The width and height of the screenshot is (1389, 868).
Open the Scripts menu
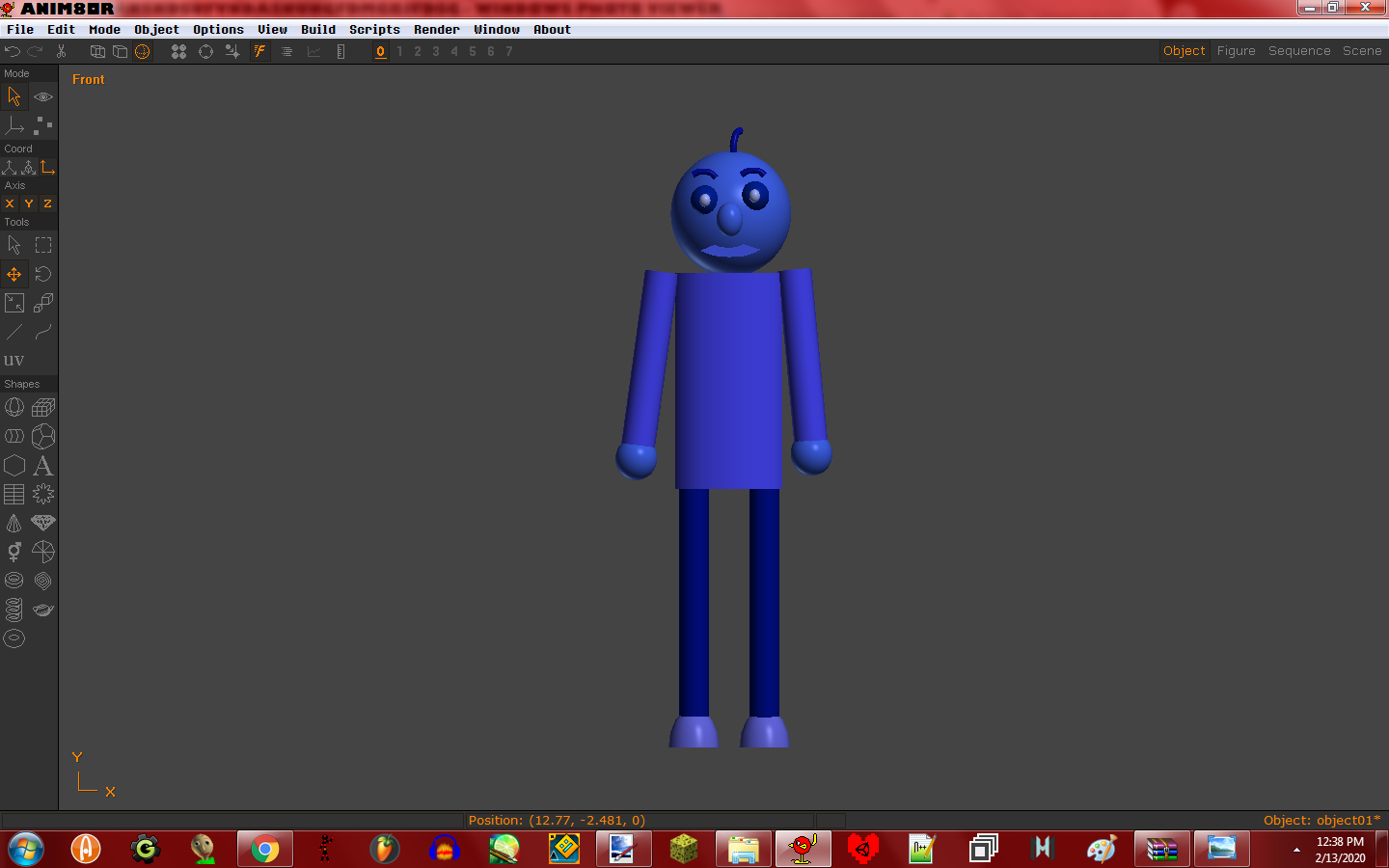click(374, 30)
